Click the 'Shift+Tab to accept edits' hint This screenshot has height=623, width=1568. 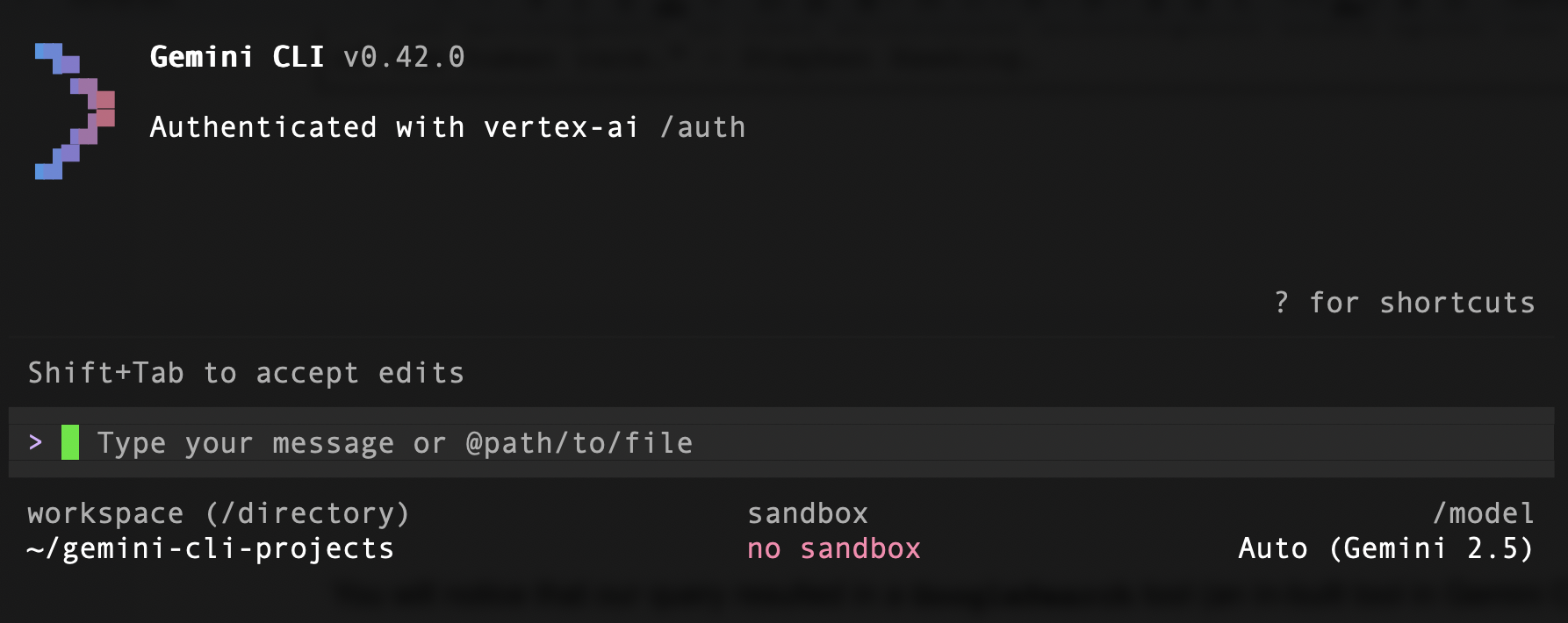246,373
